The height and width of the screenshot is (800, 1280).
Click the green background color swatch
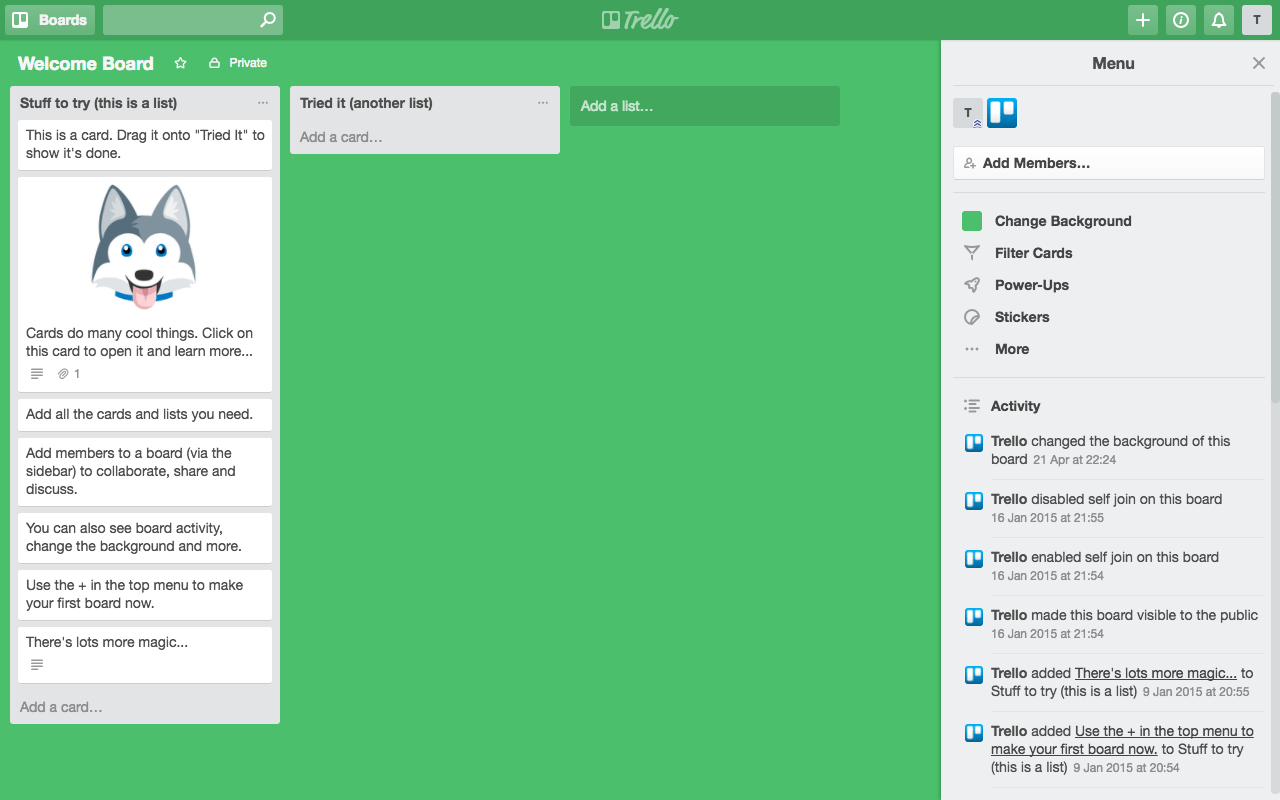pos(972,221)
